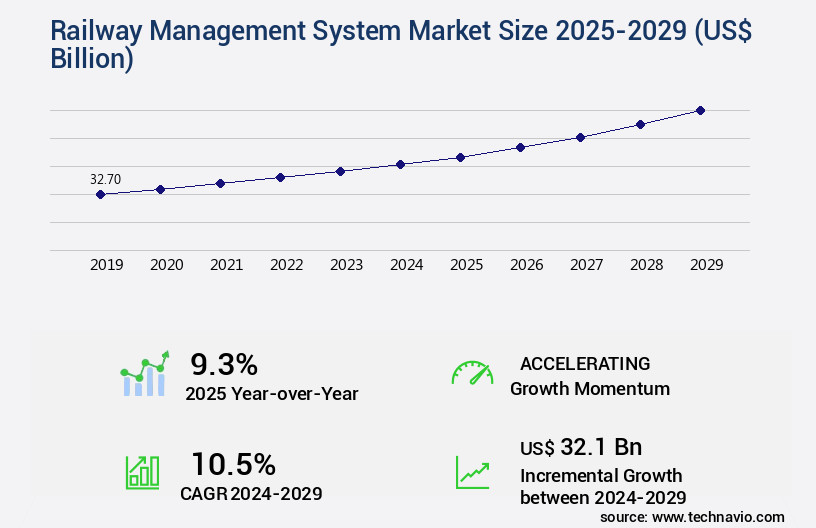Click the 32.70 value label
Screen dimensions: 816x528
pos(105,179)
